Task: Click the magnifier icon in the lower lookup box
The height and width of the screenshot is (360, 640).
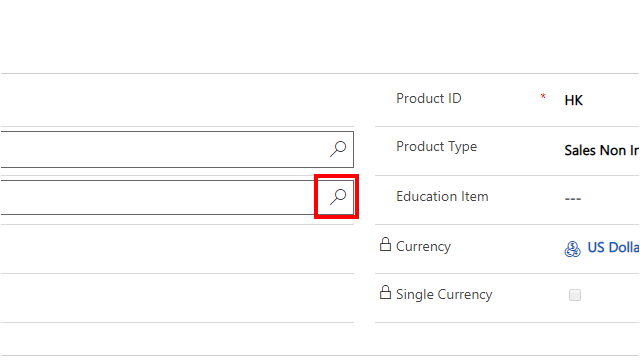Action: pos(338,197)
